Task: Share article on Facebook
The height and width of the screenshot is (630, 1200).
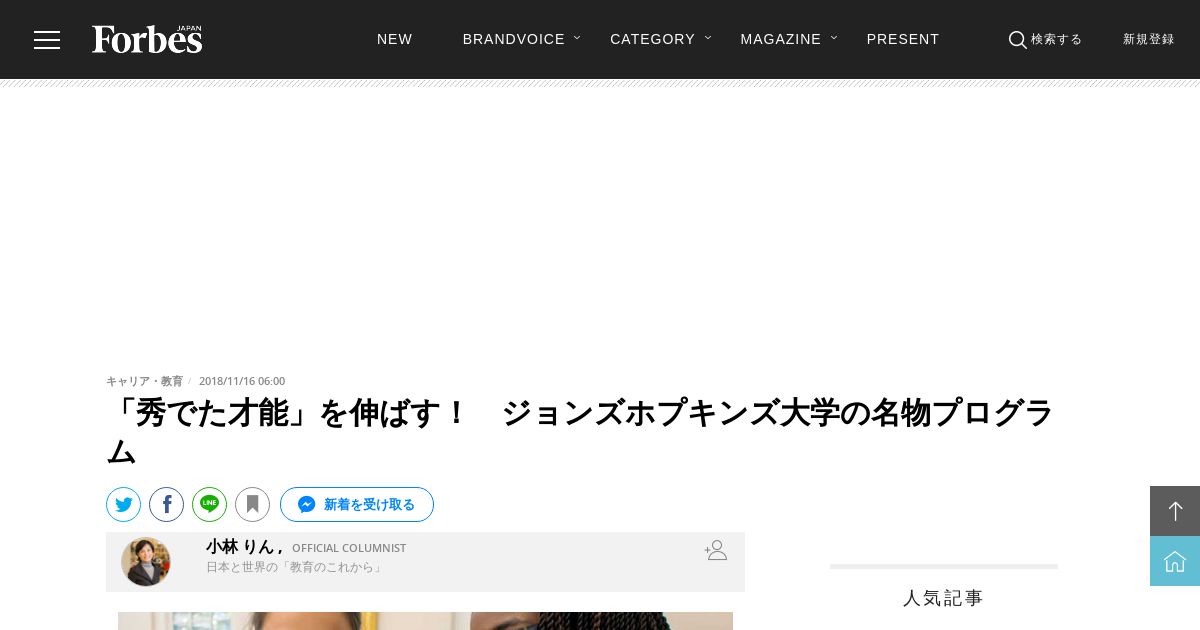Action: click(166, 504)
